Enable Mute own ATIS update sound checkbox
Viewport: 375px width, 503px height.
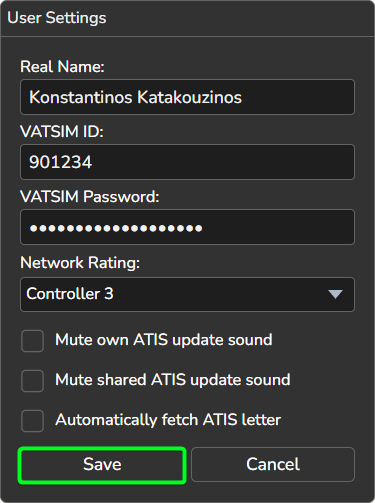(x=32, y=341)
